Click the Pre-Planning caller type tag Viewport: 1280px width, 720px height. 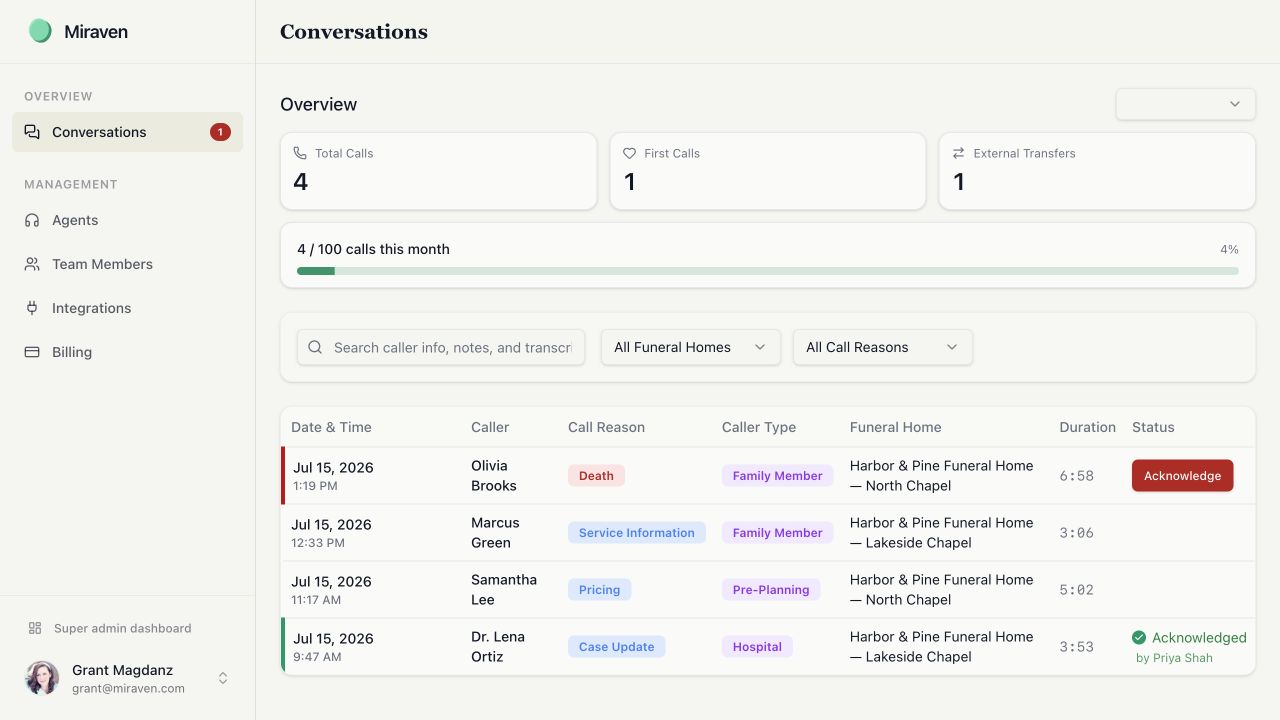771,590
